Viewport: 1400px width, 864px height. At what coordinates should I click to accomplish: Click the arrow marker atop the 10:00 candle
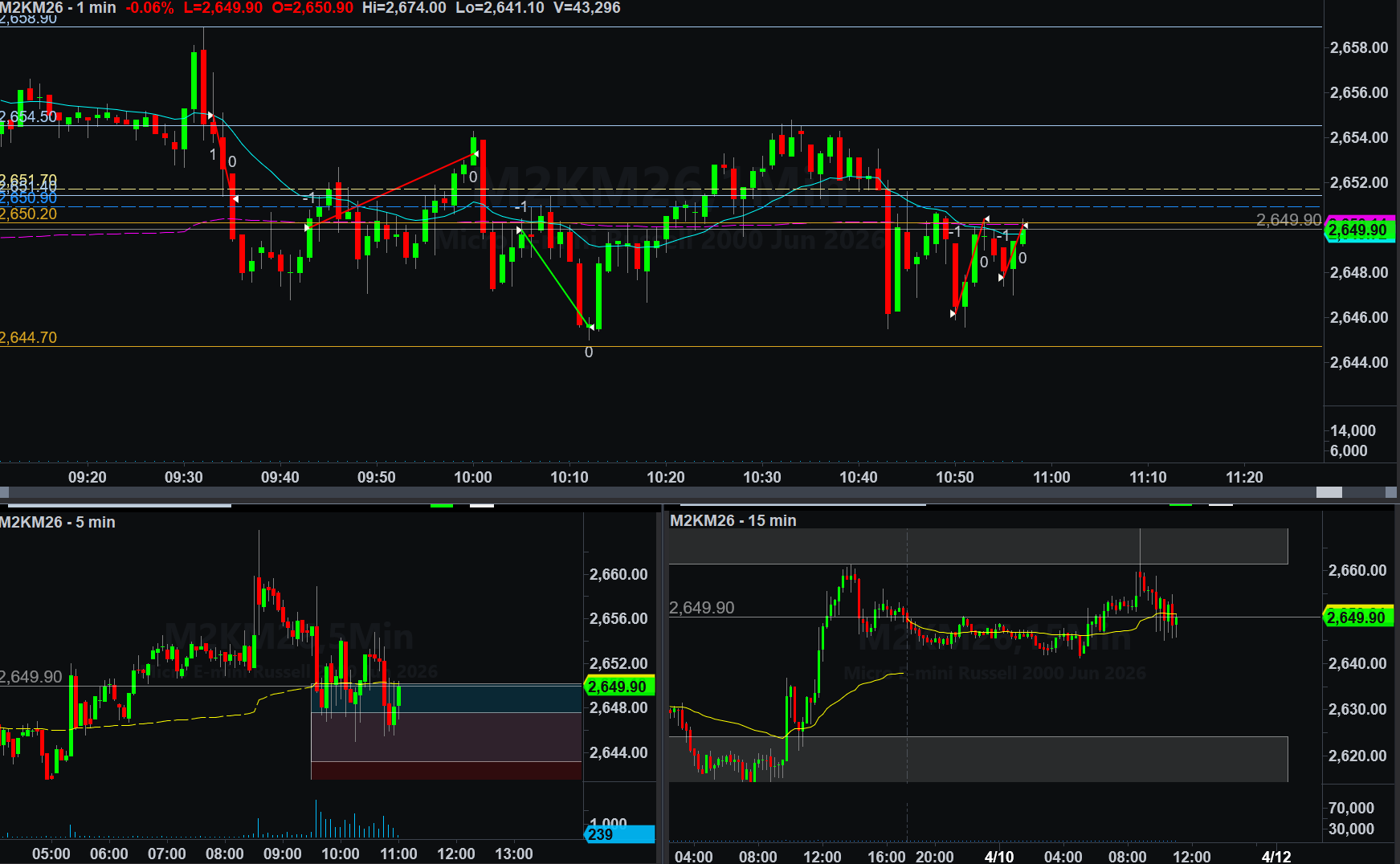click(x=475, y=153)
